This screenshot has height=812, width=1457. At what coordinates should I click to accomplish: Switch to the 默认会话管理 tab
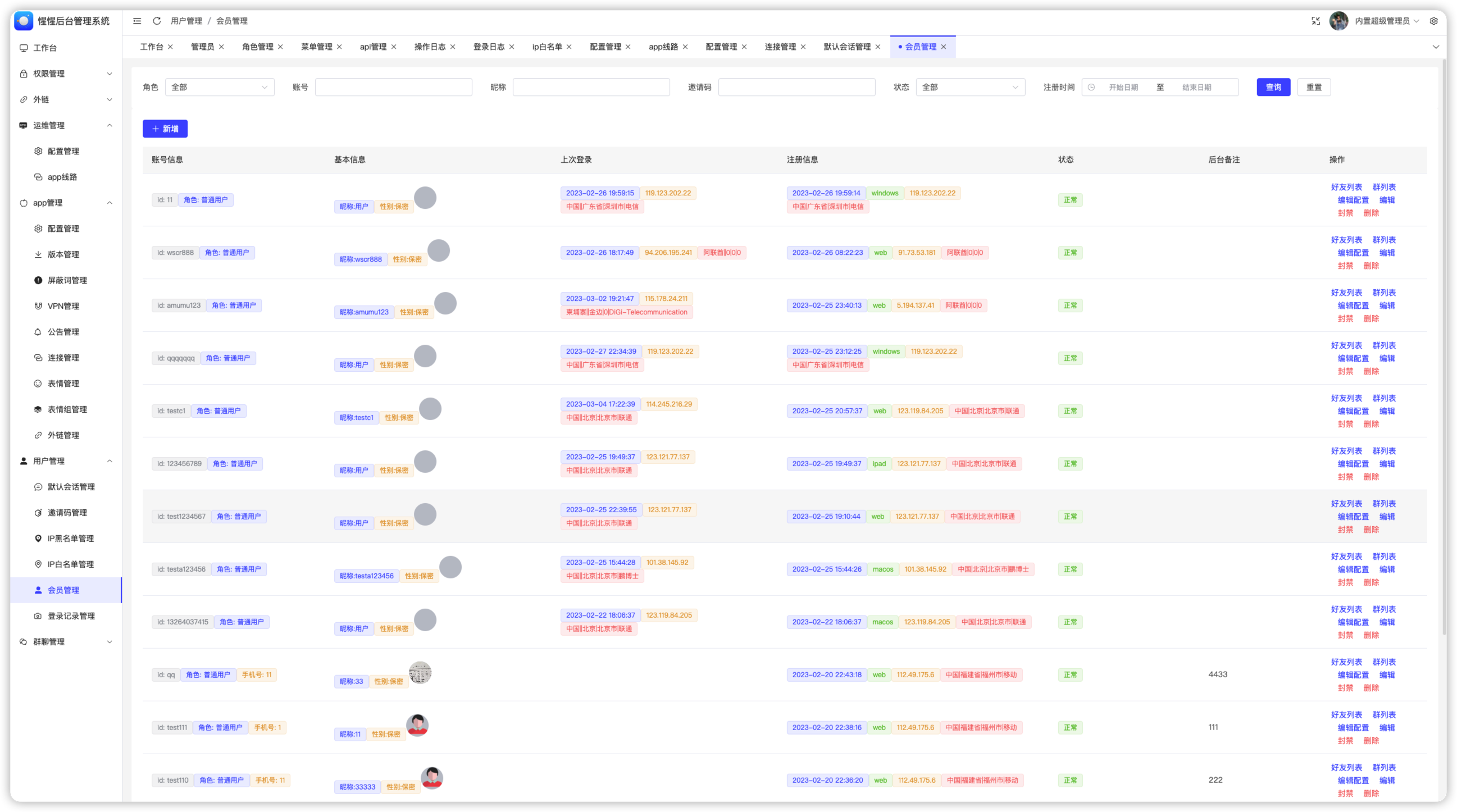(x=846, y=47)
